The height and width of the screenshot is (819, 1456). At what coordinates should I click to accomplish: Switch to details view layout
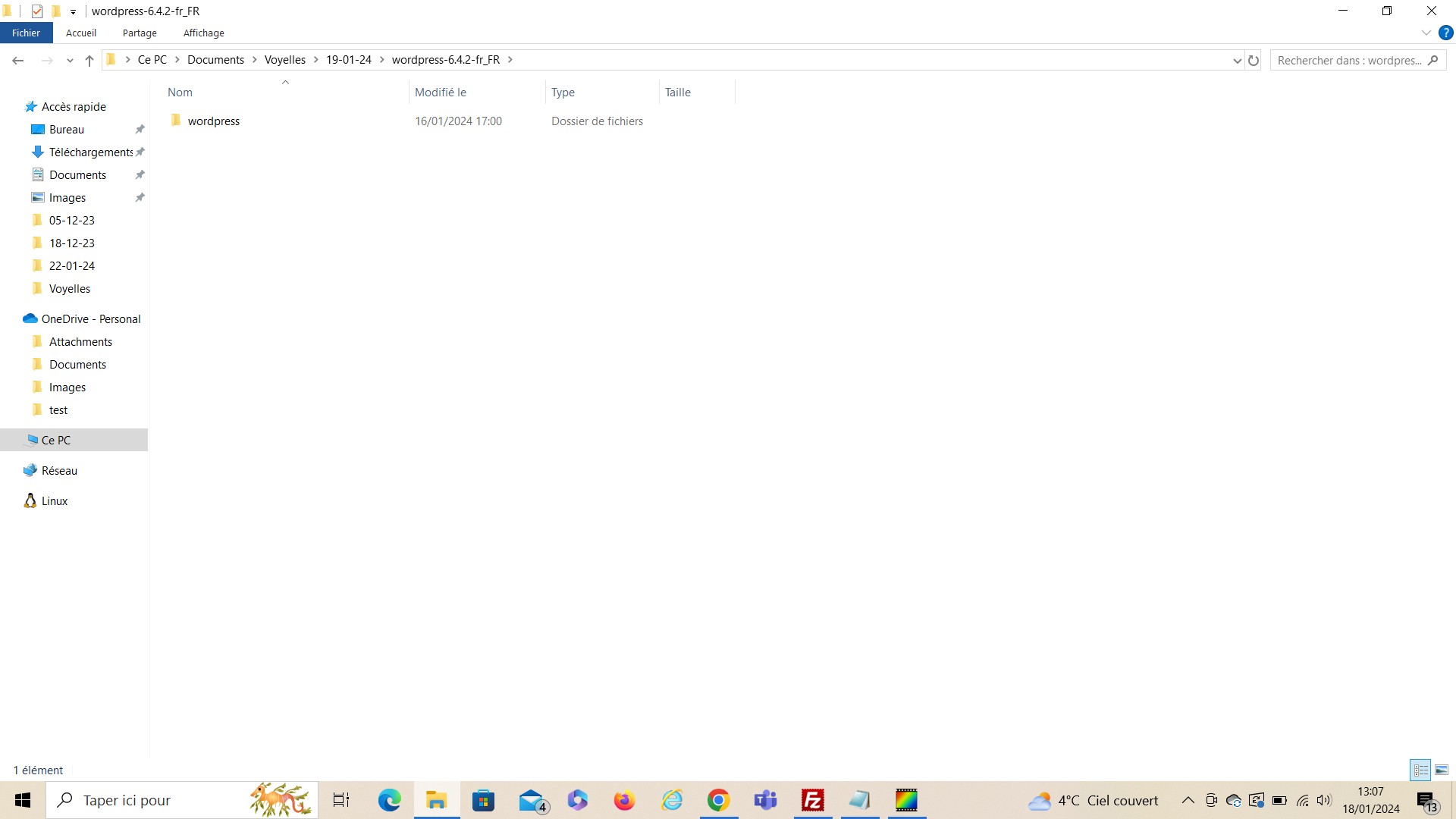1420,770
